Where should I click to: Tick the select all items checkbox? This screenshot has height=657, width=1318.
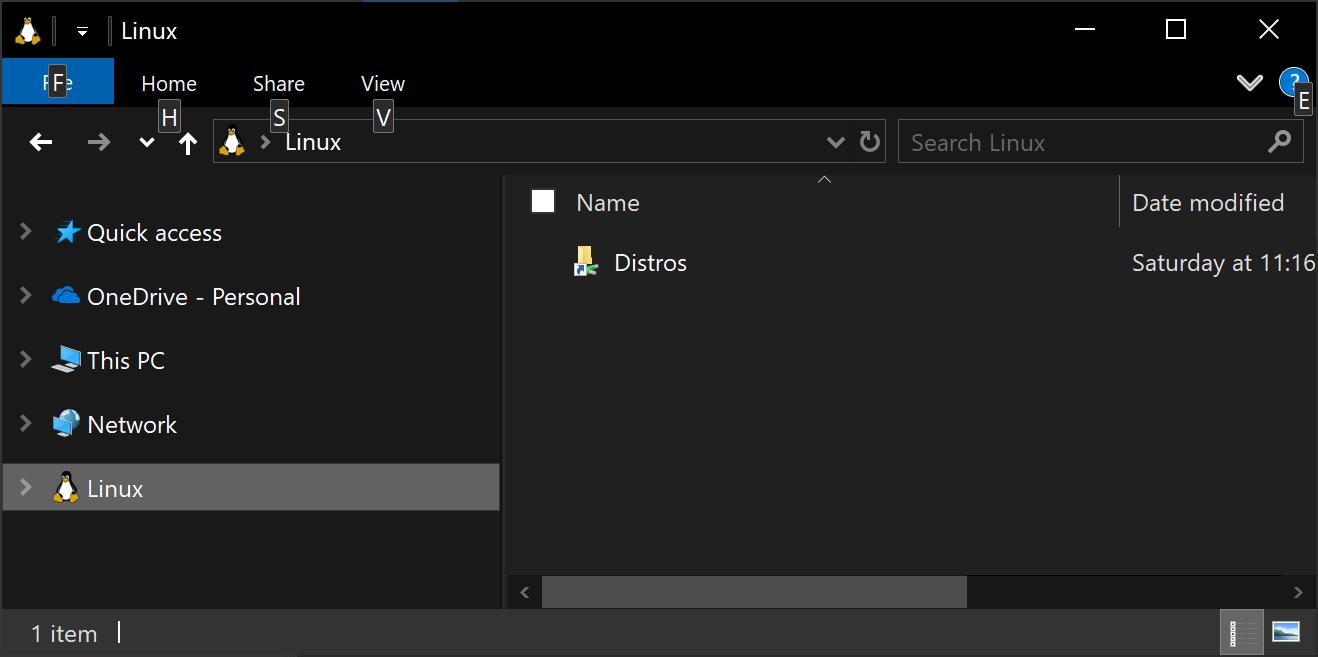(543, 202)
